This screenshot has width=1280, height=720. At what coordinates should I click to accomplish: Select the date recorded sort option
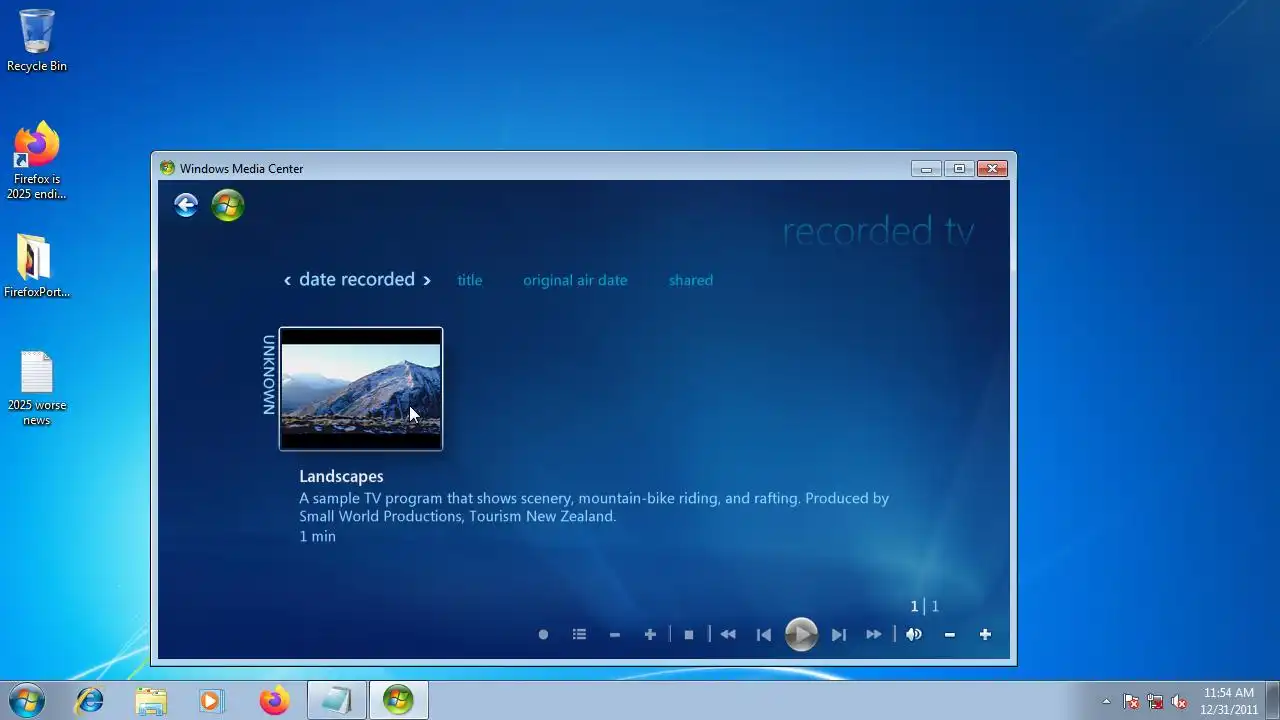(357, 279)
